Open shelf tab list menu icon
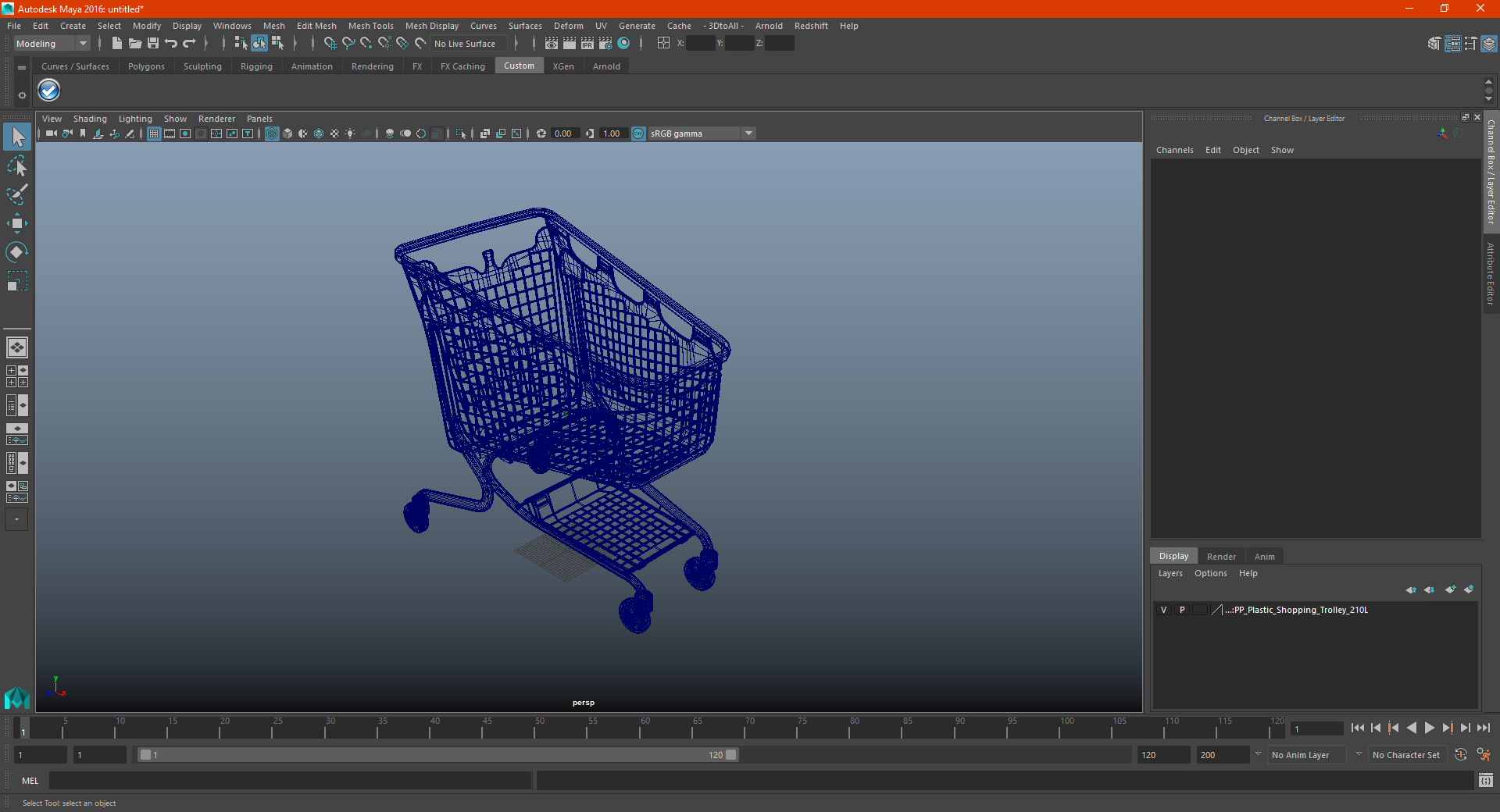The width and height of the screenshot is (1500, 812). pyautogui.click(x=22, y=68)
